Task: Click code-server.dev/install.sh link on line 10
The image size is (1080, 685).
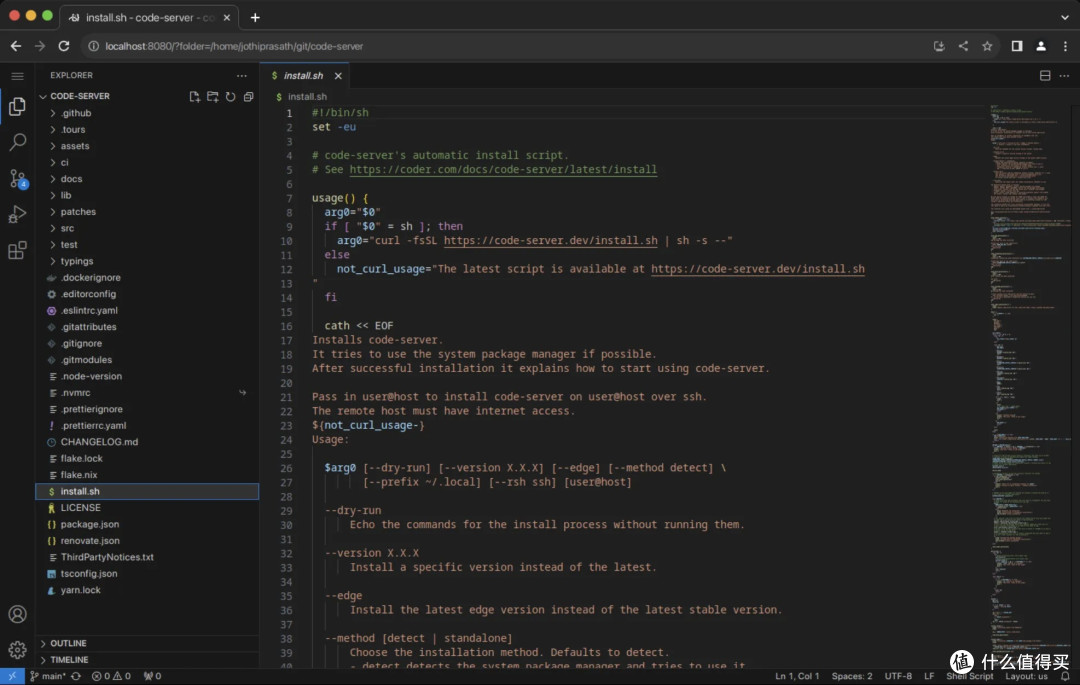Action: pos(550,241)
